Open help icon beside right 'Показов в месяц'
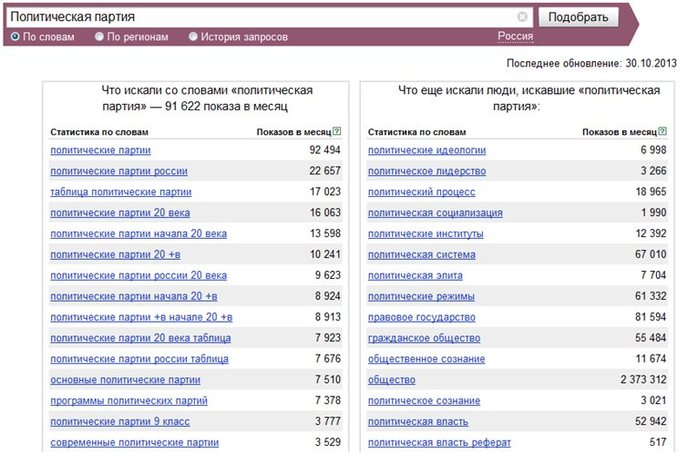This screenshot has width=688, height=455. click(663, 131)
